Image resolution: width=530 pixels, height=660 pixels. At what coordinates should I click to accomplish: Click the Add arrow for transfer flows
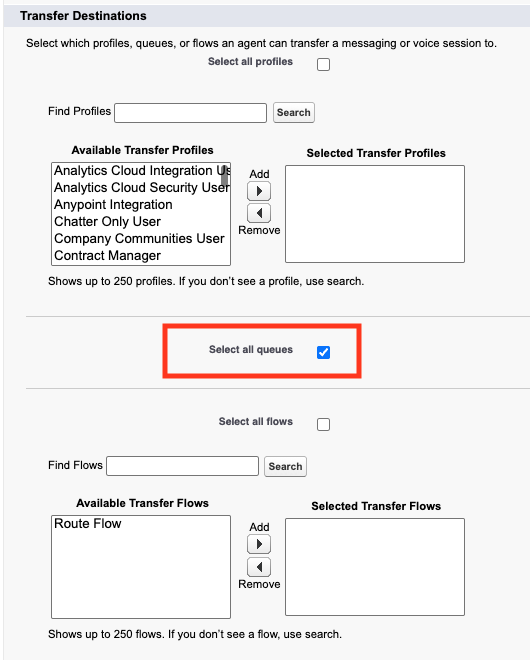258,544
